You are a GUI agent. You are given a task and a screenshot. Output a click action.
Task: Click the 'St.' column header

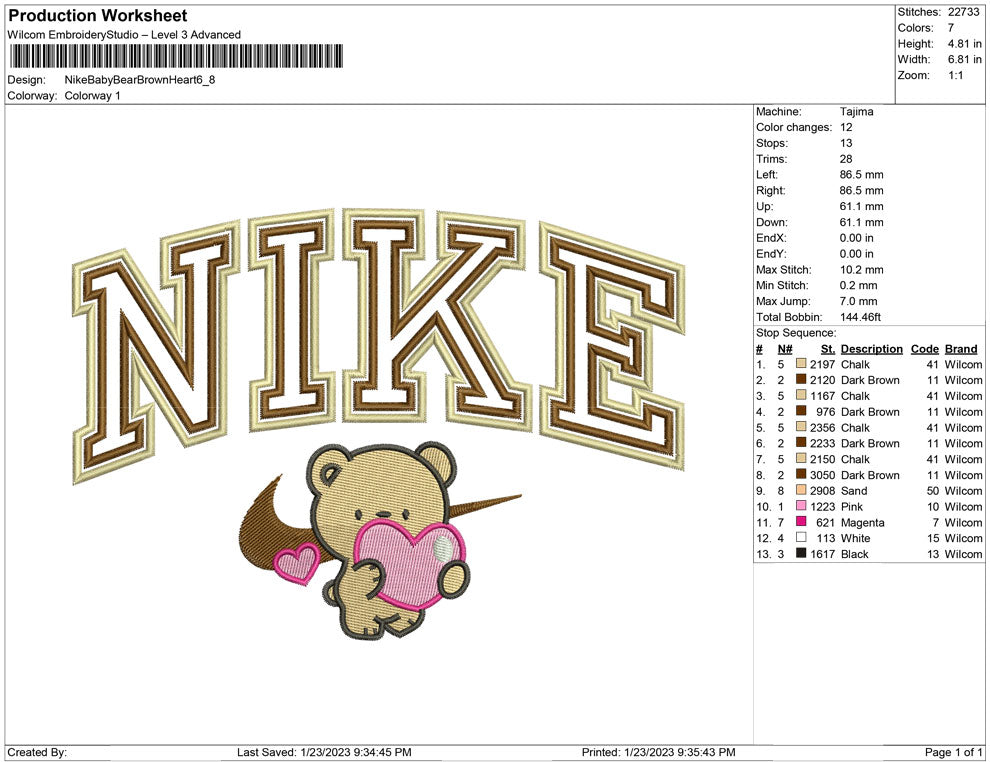tap(828, 348)
